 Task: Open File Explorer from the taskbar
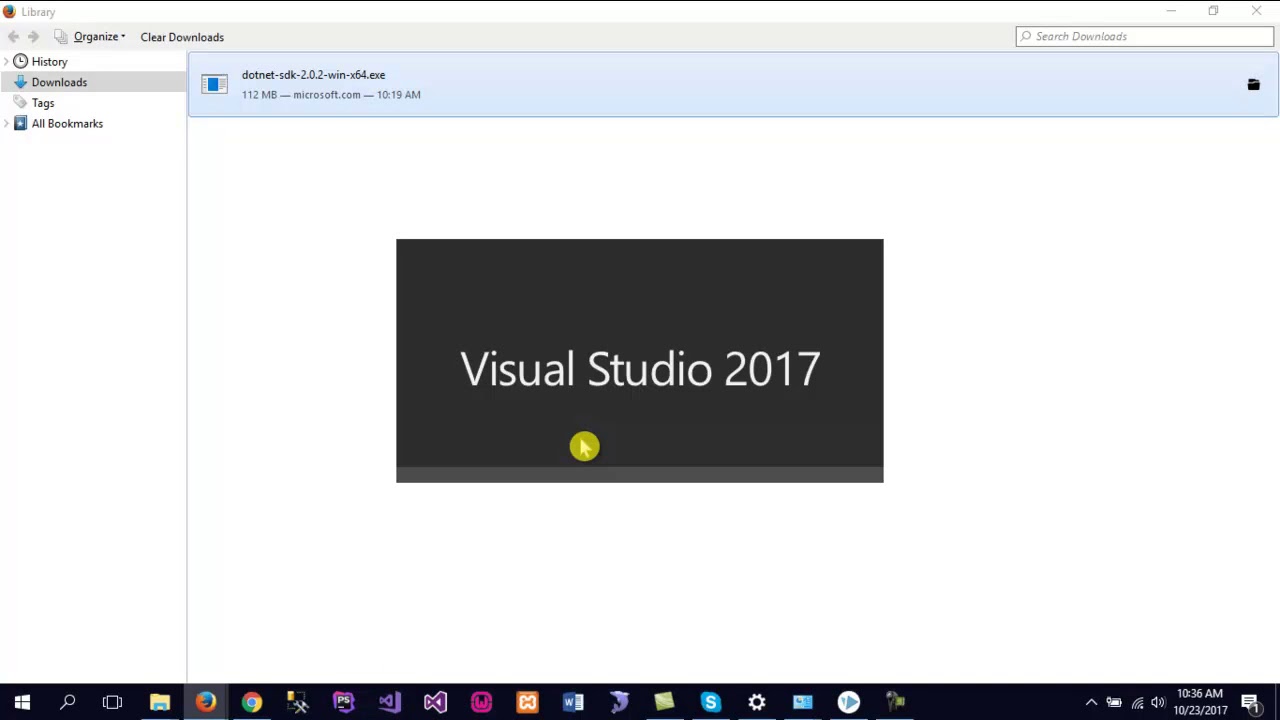coord(160,702)
